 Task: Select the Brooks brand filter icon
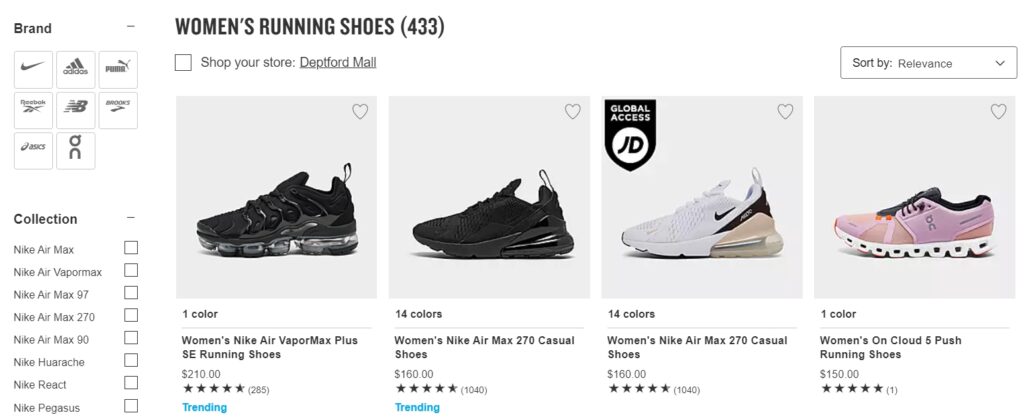118,110
